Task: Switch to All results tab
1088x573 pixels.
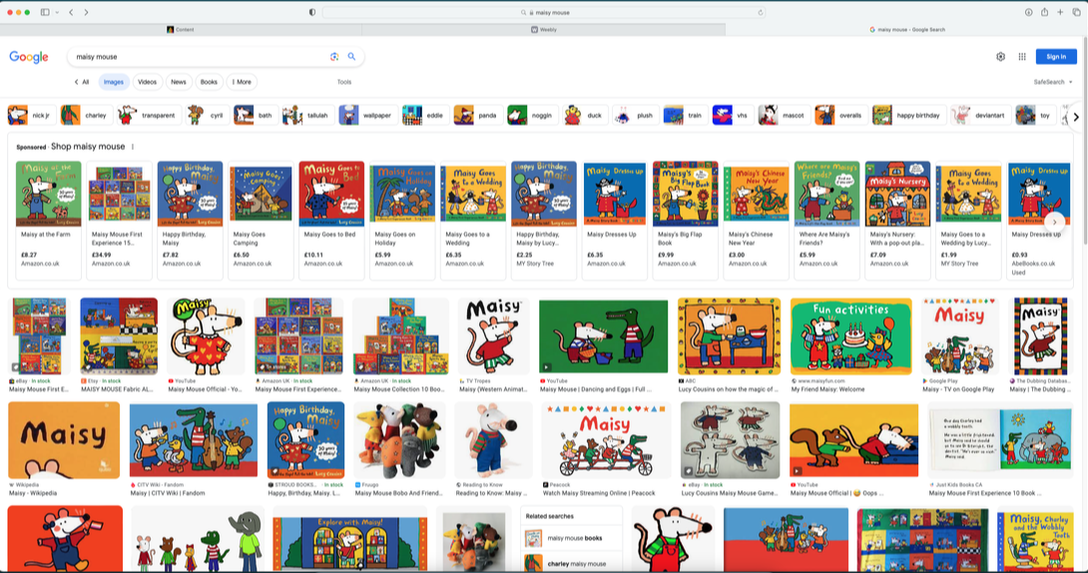Action: click(x=82, y=82)
